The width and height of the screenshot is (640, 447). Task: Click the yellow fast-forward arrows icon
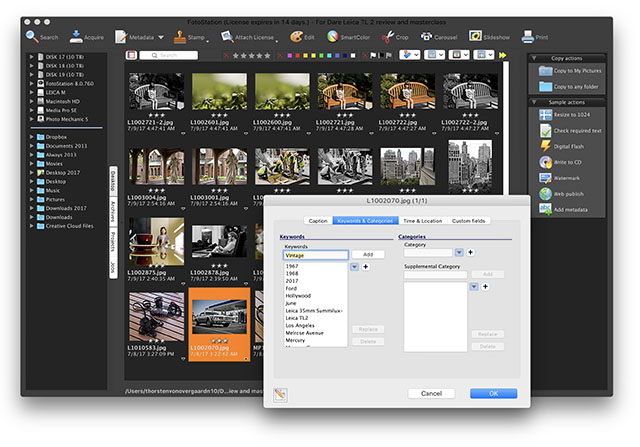pos(502,55)
